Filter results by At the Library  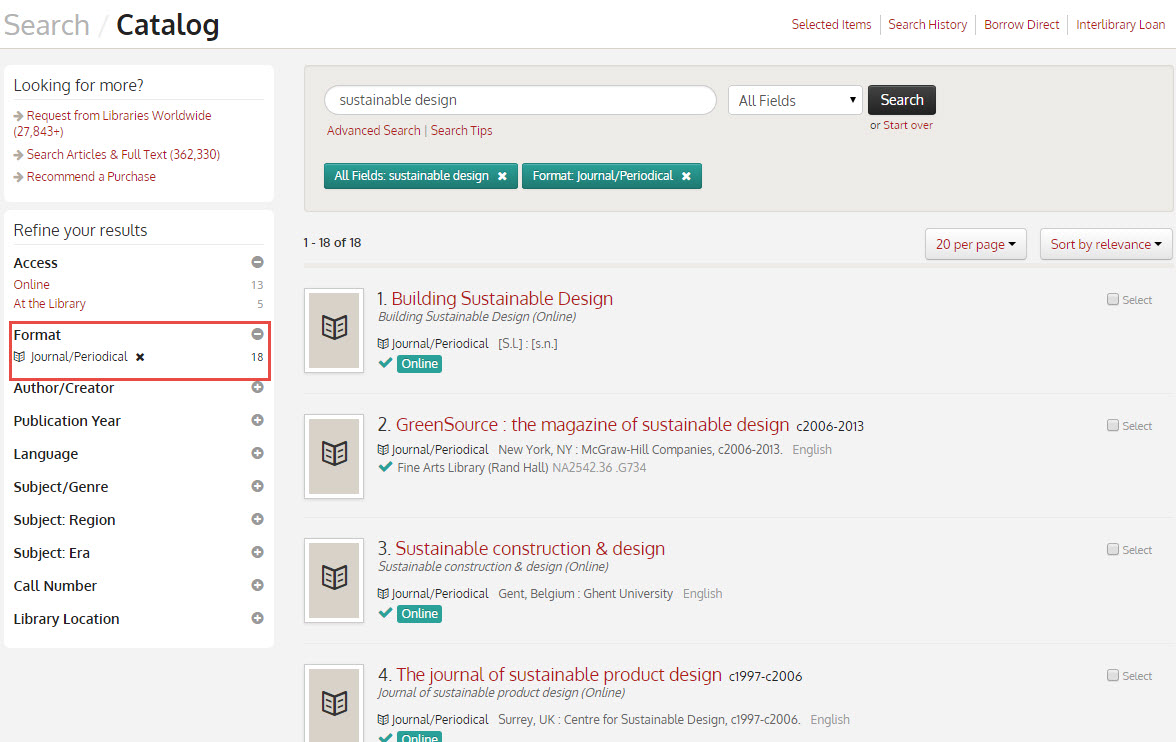50,304
